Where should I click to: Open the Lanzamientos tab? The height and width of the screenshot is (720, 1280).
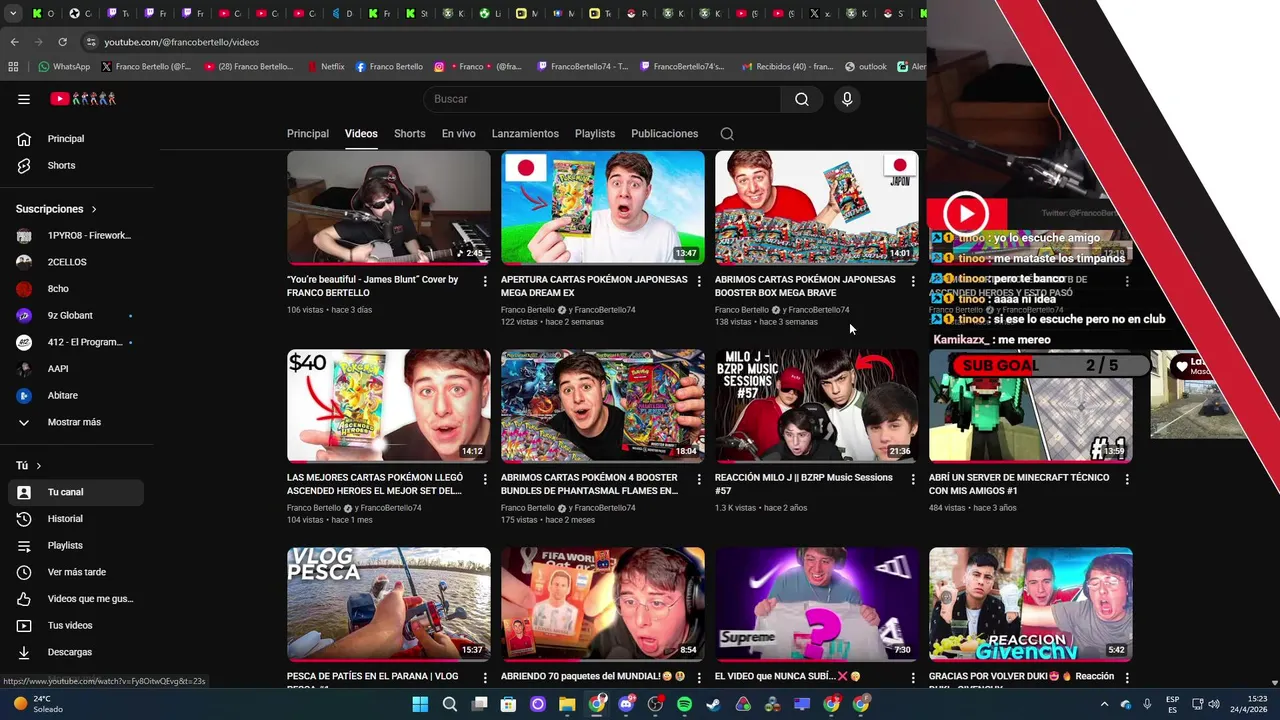pyautogui.click(x=525, y=134)
